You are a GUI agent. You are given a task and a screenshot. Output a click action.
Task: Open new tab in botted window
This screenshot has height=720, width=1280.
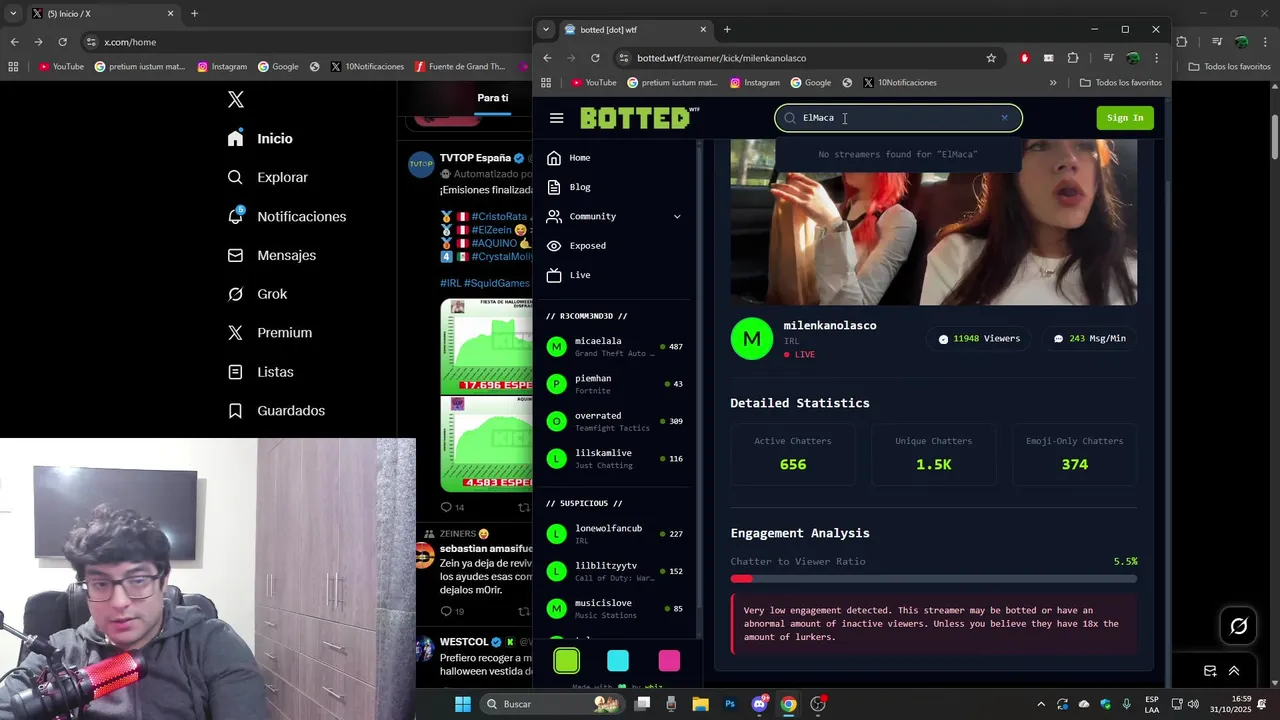pyautogui.click(x=727, y=29)
